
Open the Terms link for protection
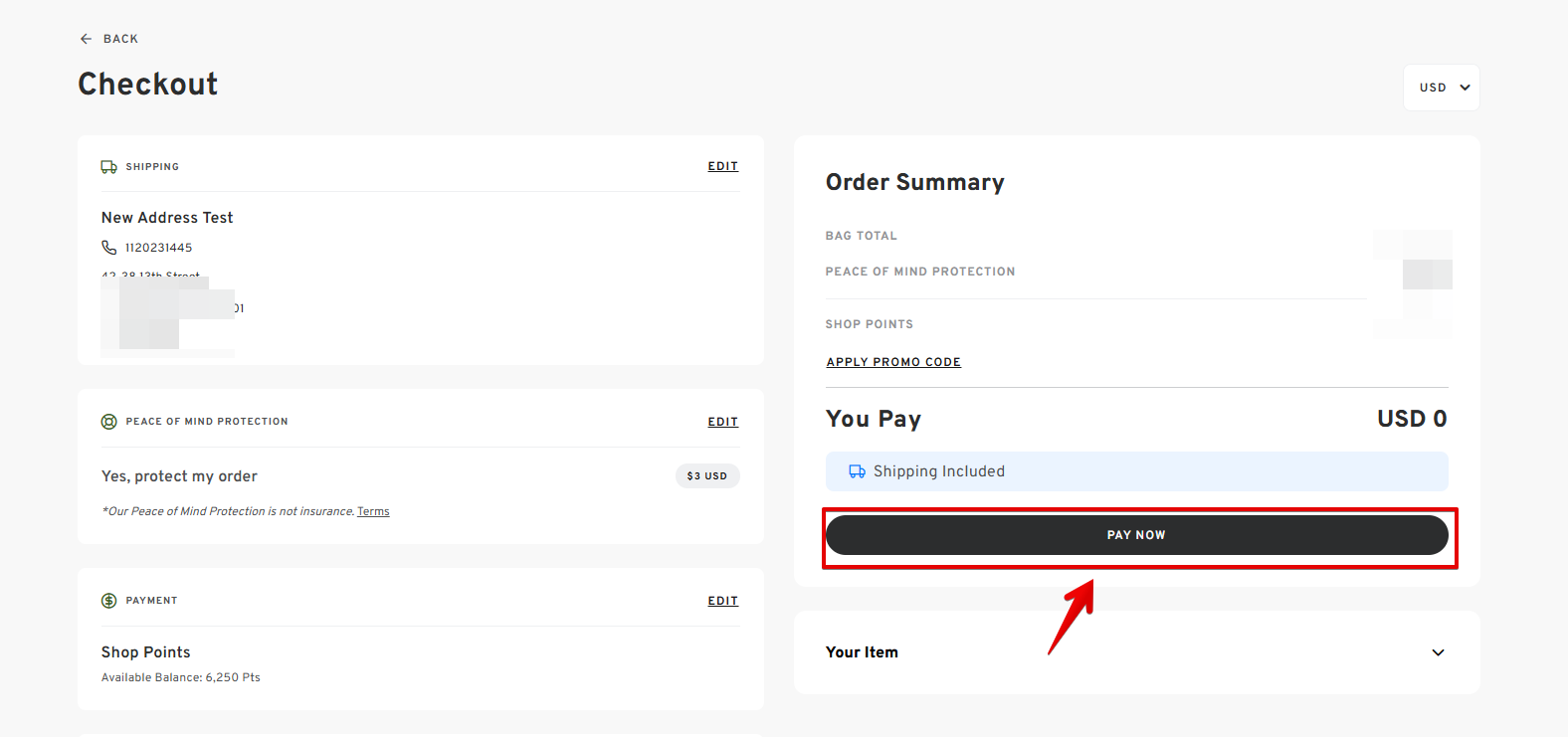(x=373, y=511)
